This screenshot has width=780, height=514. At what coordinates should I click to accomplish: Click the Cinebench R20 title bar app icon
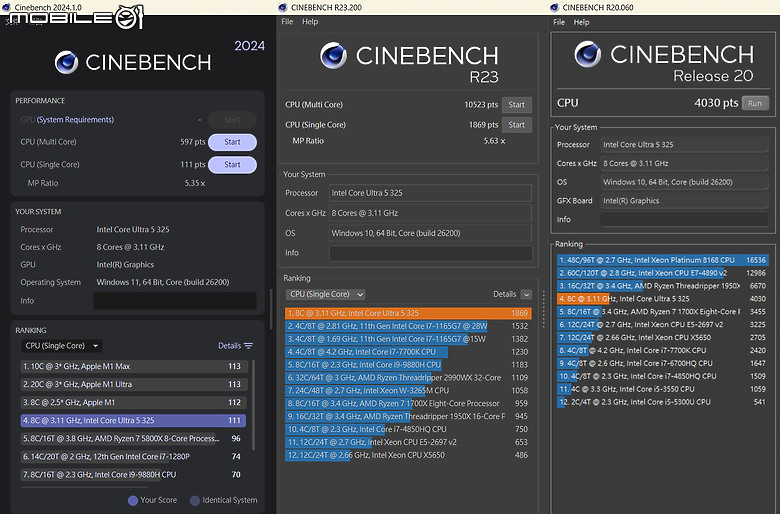tap(556, 7)
